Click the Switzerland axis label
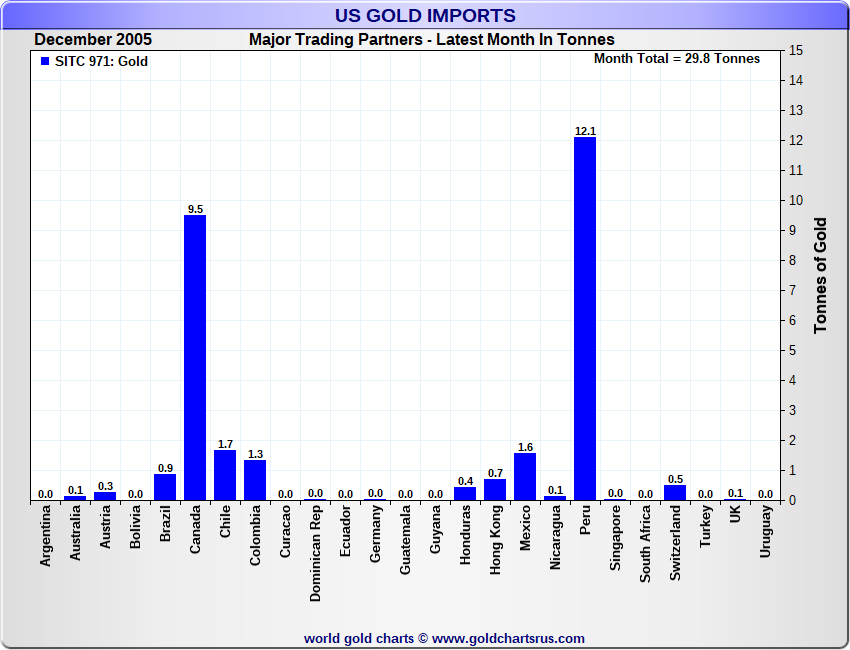 [x=675, y=543]
